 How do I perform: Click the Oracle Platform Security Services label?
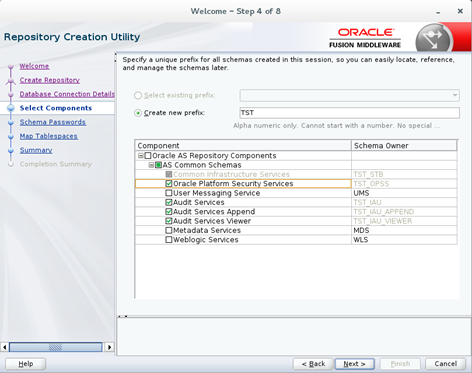click(233, 184)
